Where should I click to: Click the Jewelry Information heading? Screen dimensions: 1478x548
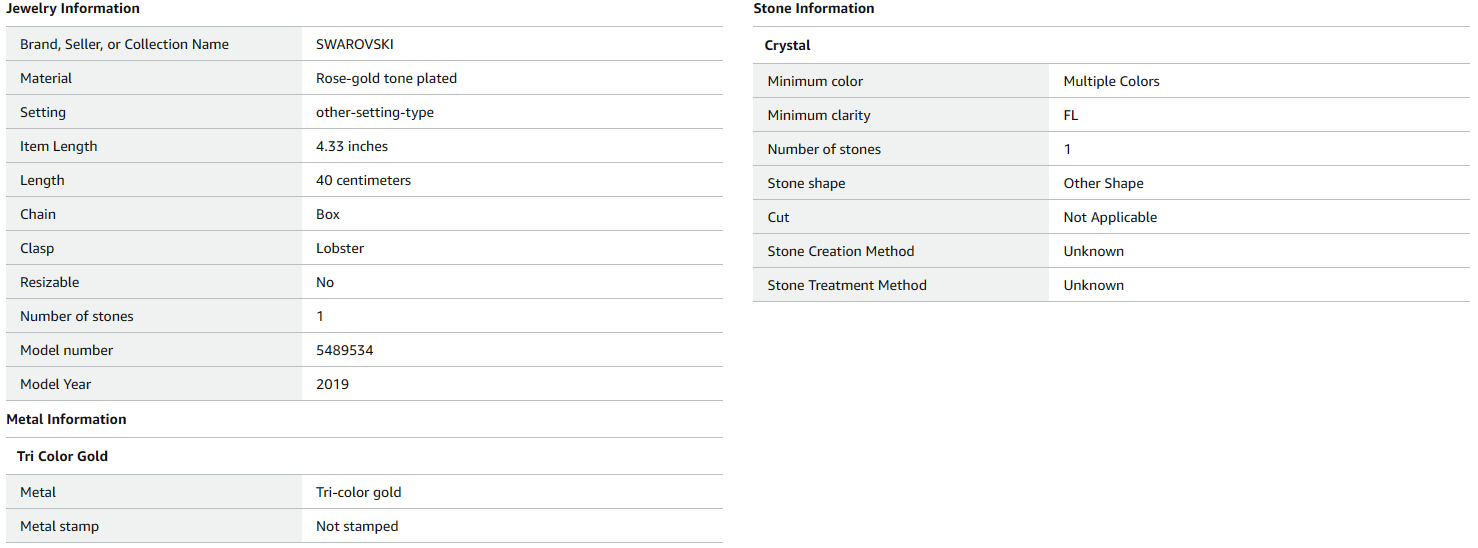[x=73, y=8]
